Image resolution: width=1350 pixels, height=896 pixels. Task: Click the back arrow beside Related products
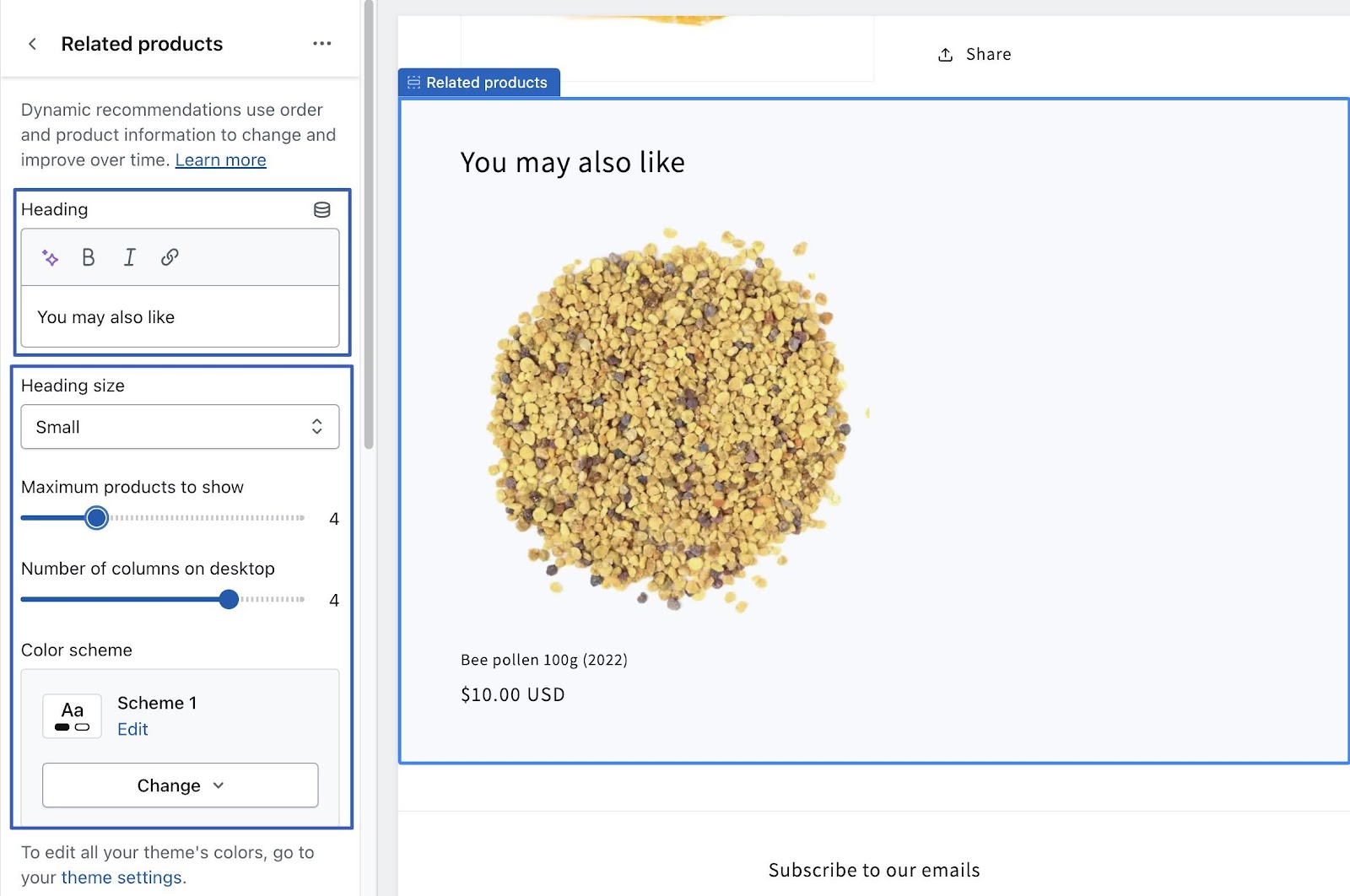coord(32,44)
